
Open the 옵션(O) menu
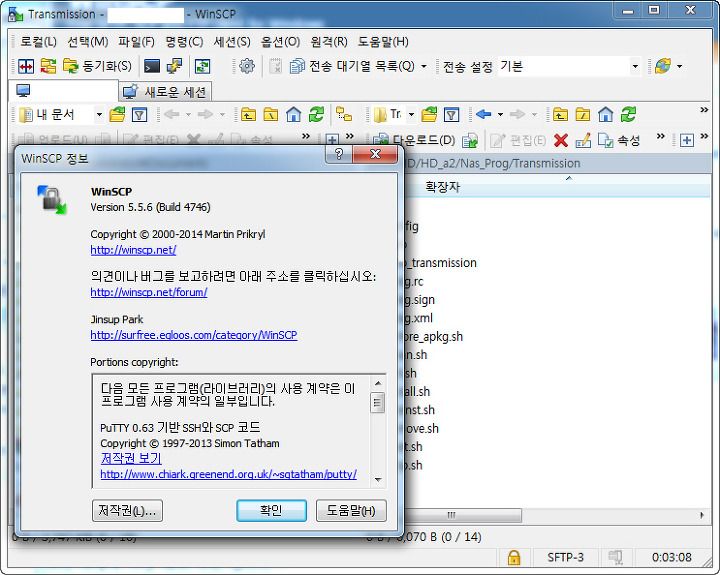[x=280, y=42]
